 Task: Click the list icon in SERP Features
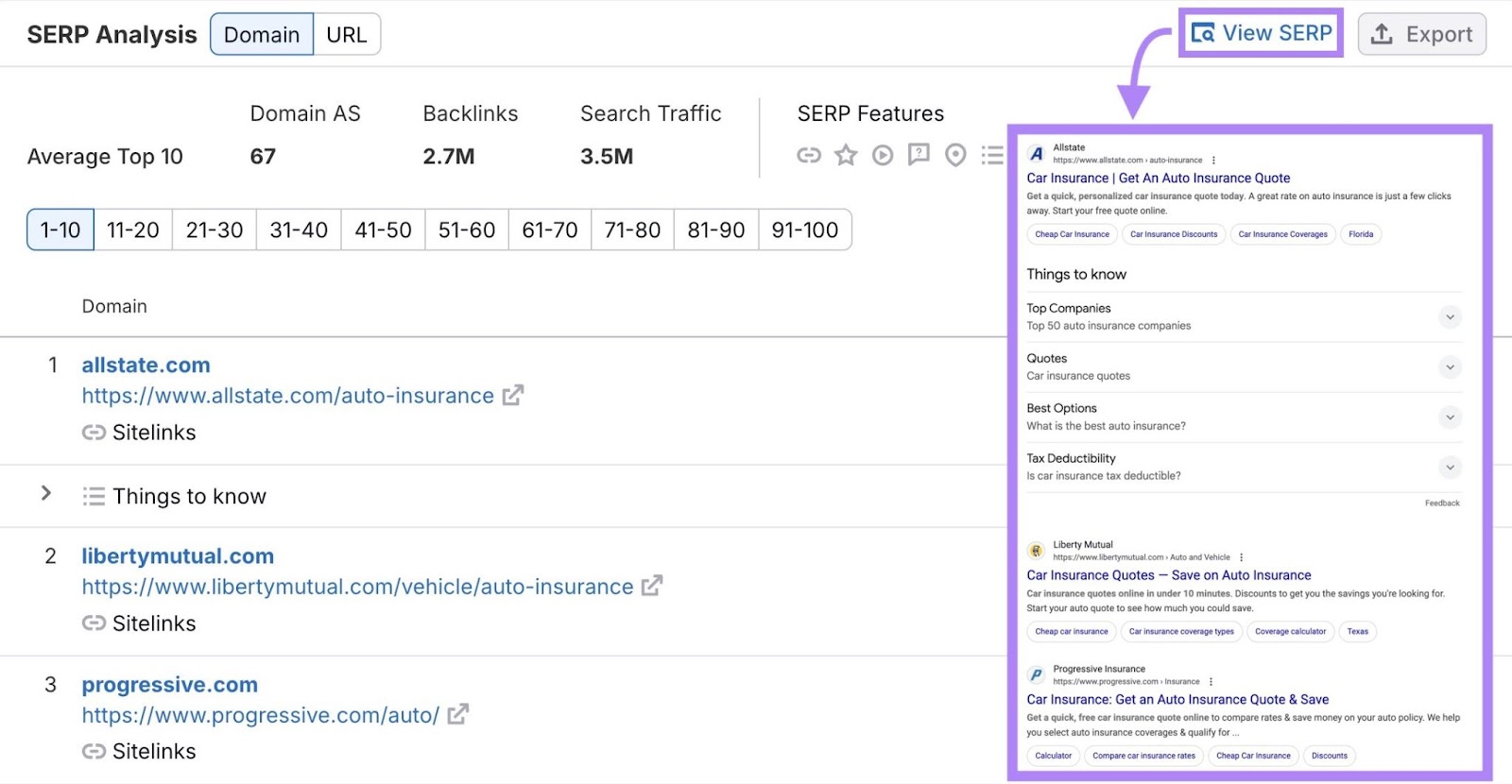point(991,155)
